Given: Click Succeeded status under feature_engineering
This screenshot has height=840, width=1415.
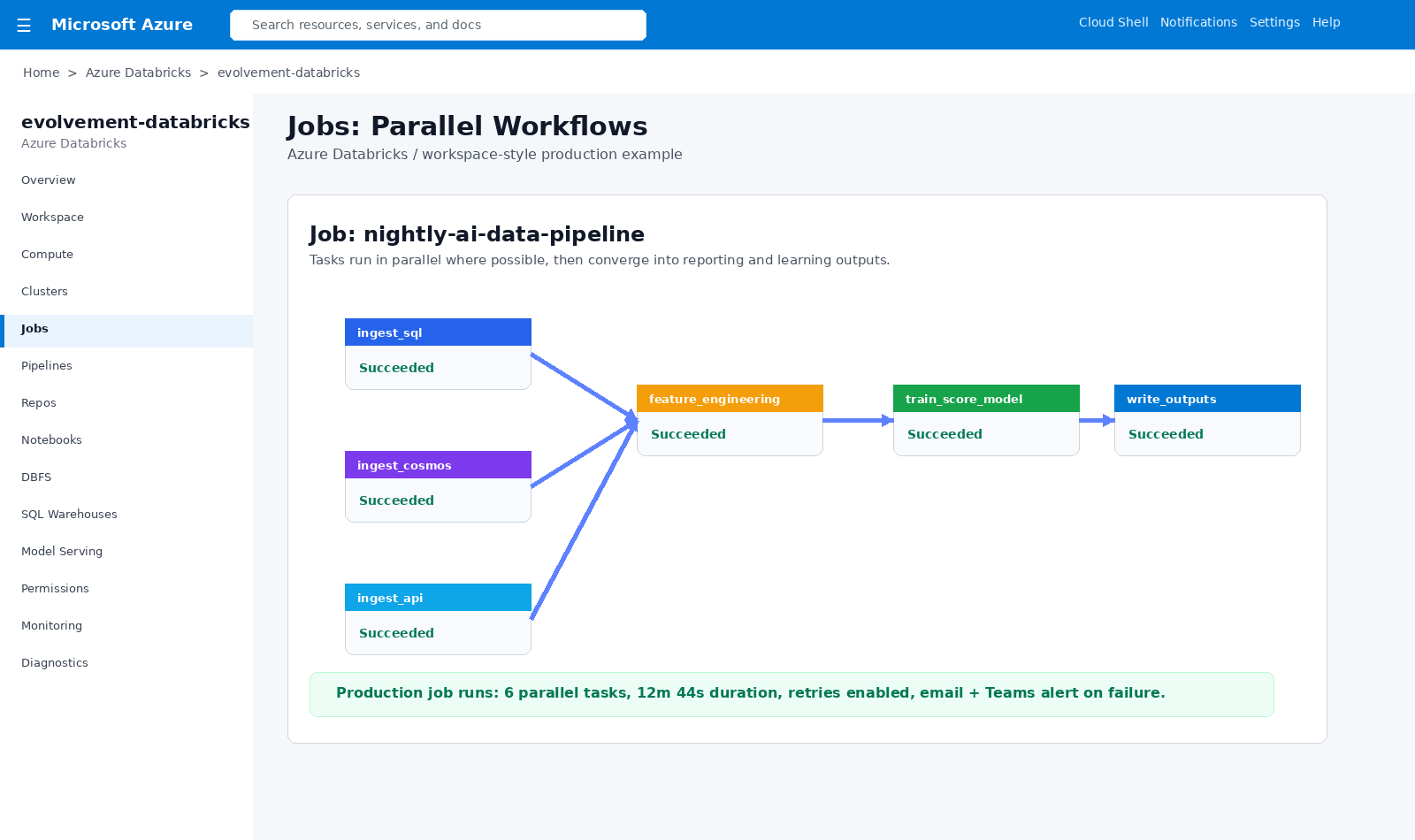Looking at the screenshot, I should (688, 434).
